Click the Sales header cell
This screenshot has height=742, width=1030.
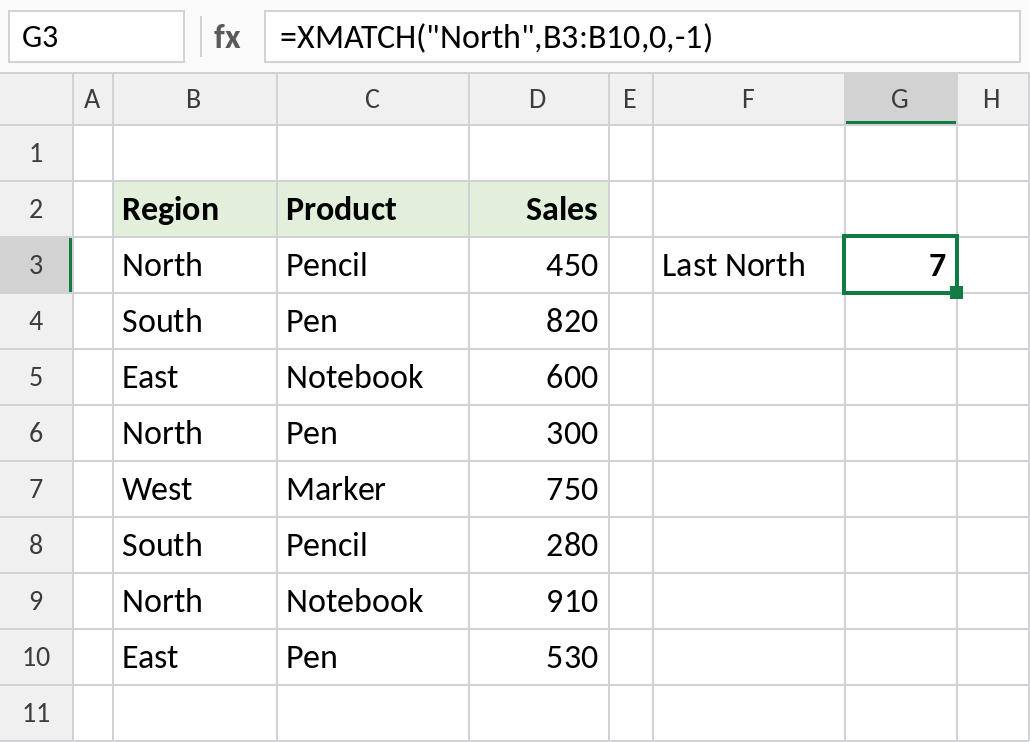click(x=539, y=209)
